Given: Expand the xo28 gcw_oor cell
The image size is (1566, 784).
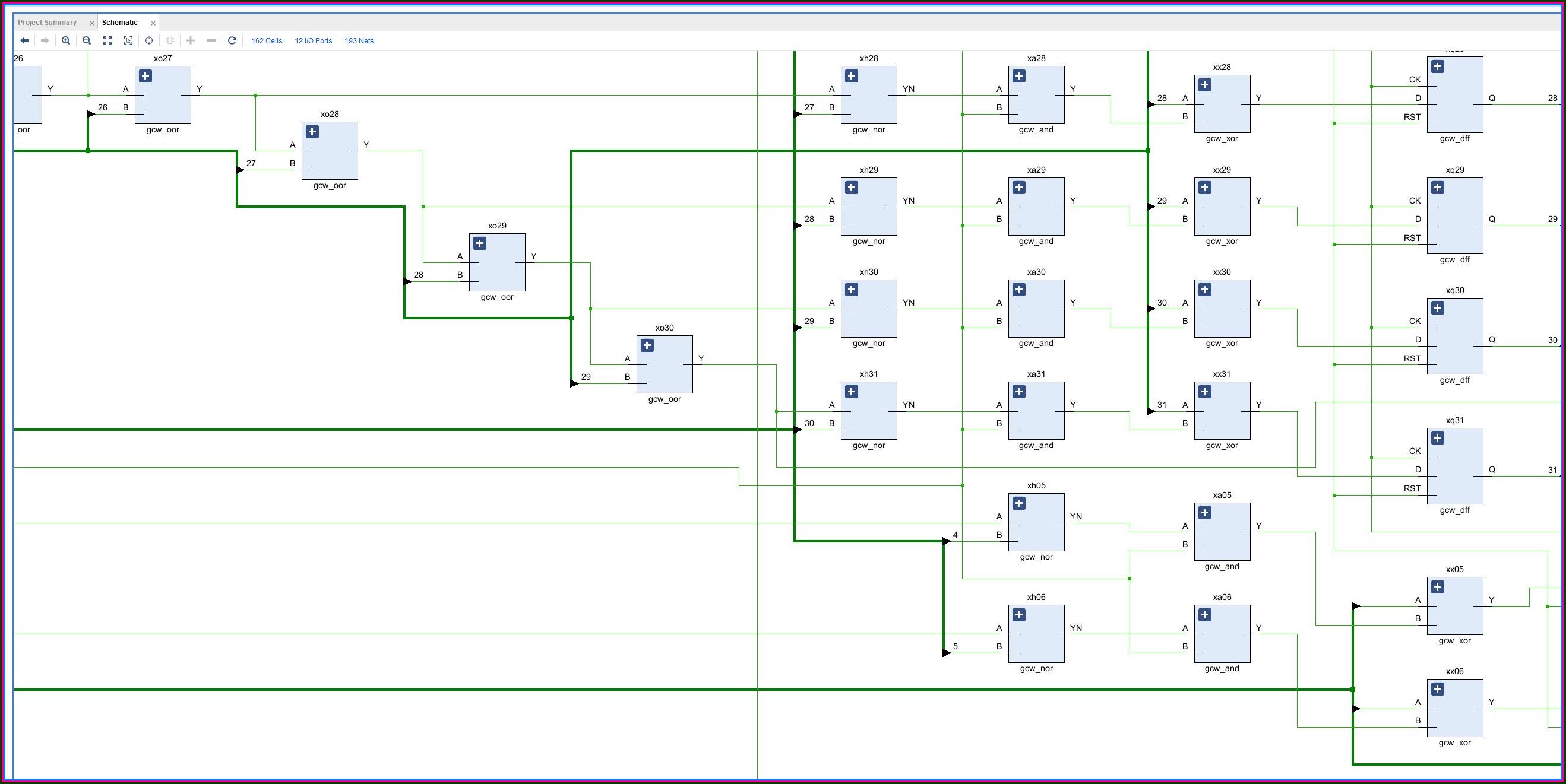Looking at the screenshot, I should pyautogui.click(x=312, y=132).
